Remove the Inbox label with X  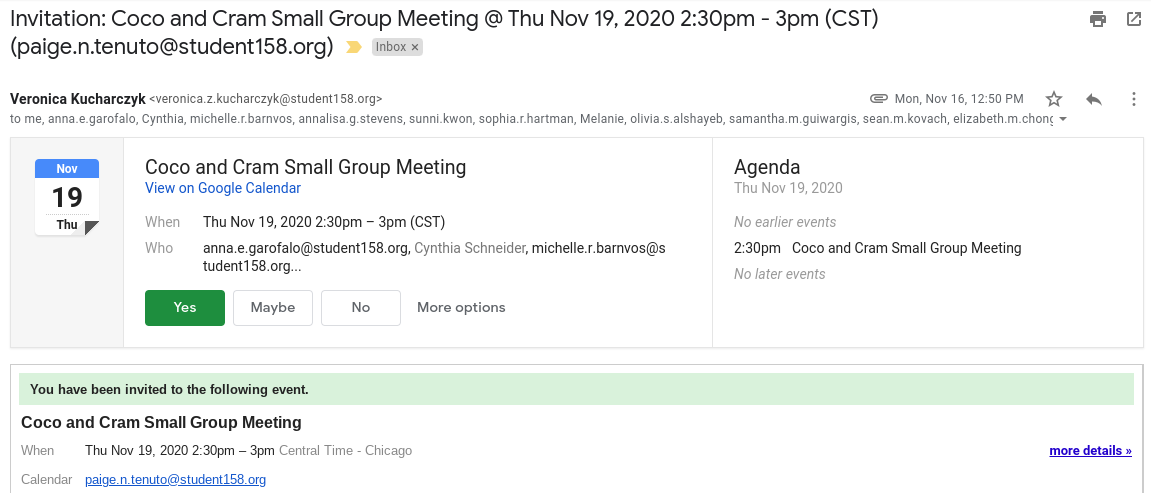point(415,47)
